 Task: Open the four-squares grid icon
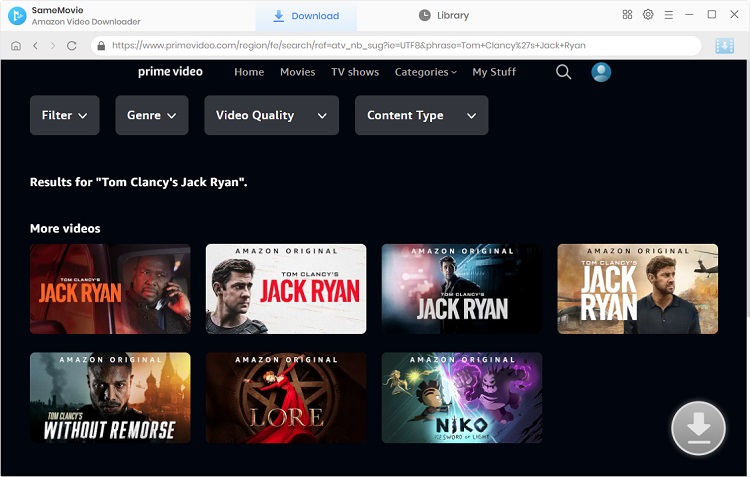click(627, 14)
